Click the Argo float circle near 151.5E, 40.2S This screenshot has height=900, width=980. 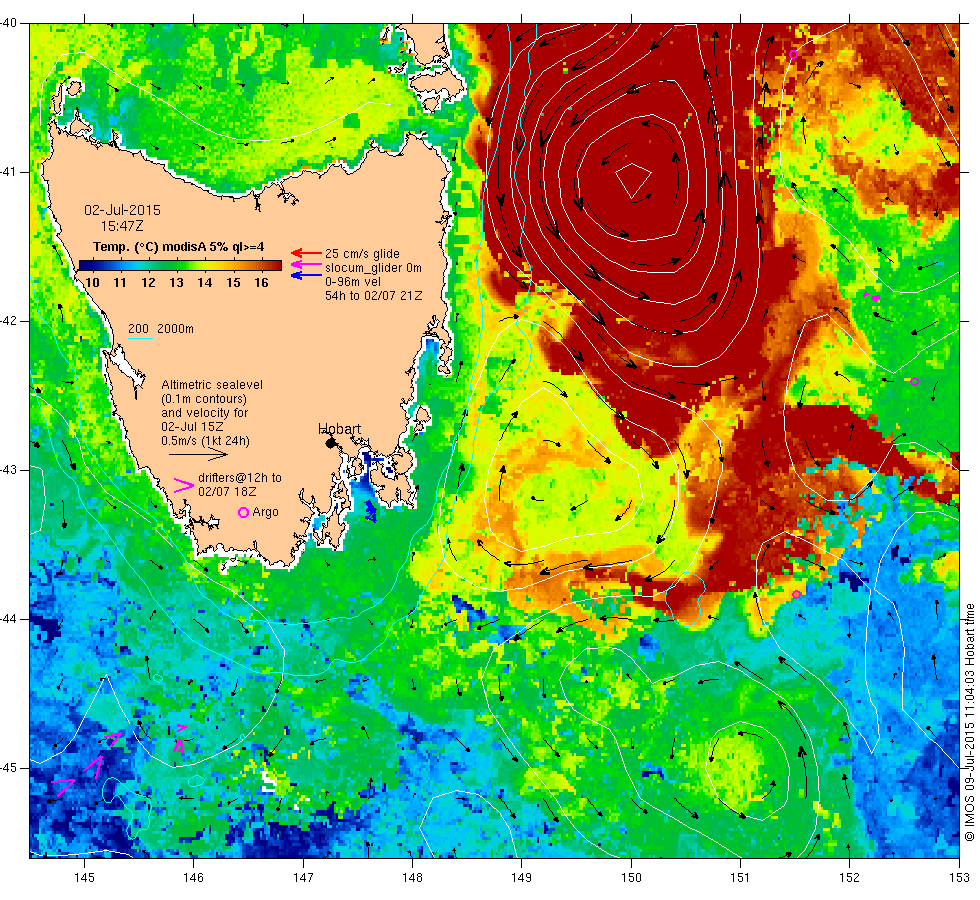(793, 54)
